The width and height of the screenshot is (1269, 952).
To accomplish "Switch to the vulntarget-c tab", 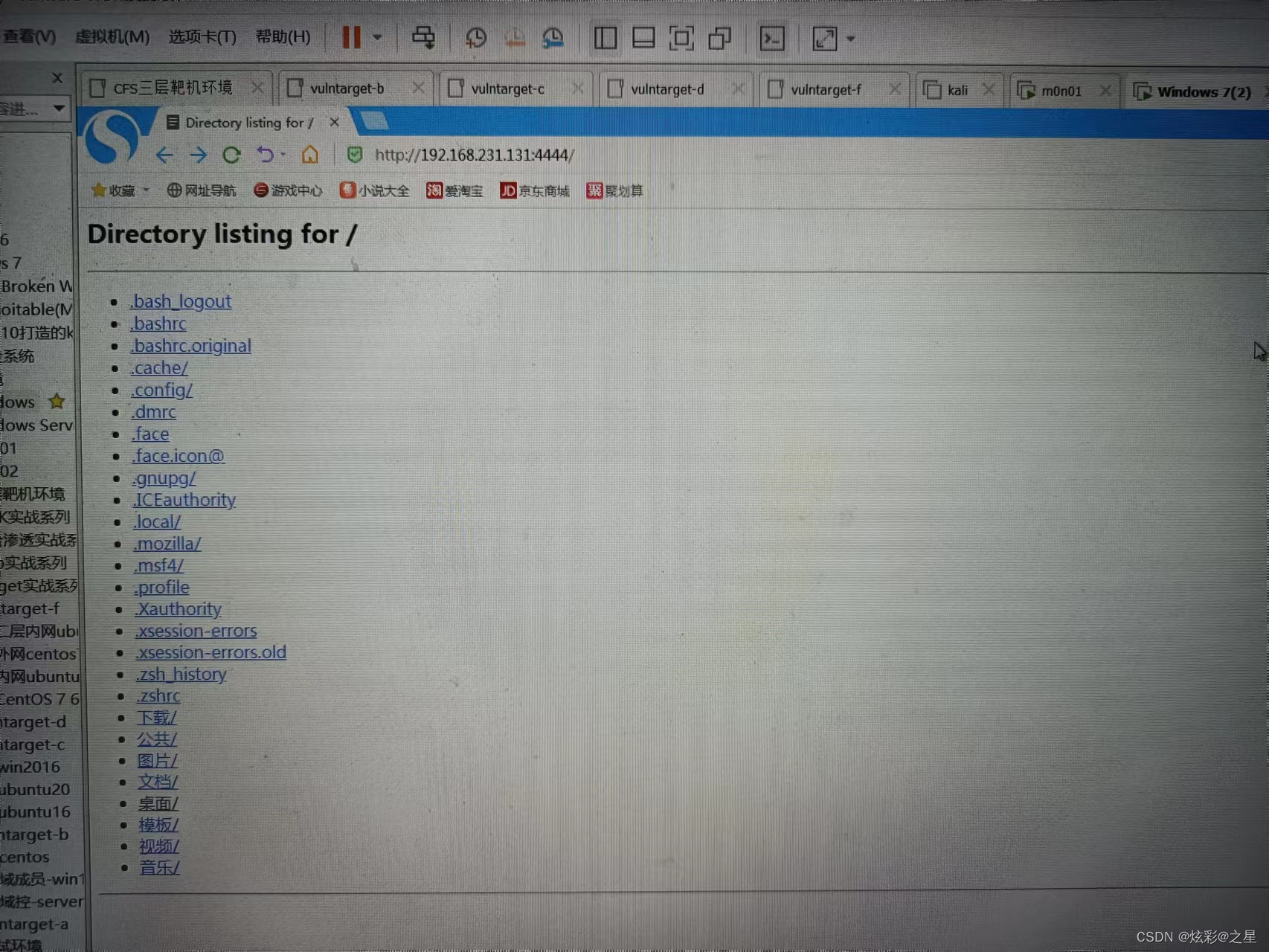I will tap(508, 89).
